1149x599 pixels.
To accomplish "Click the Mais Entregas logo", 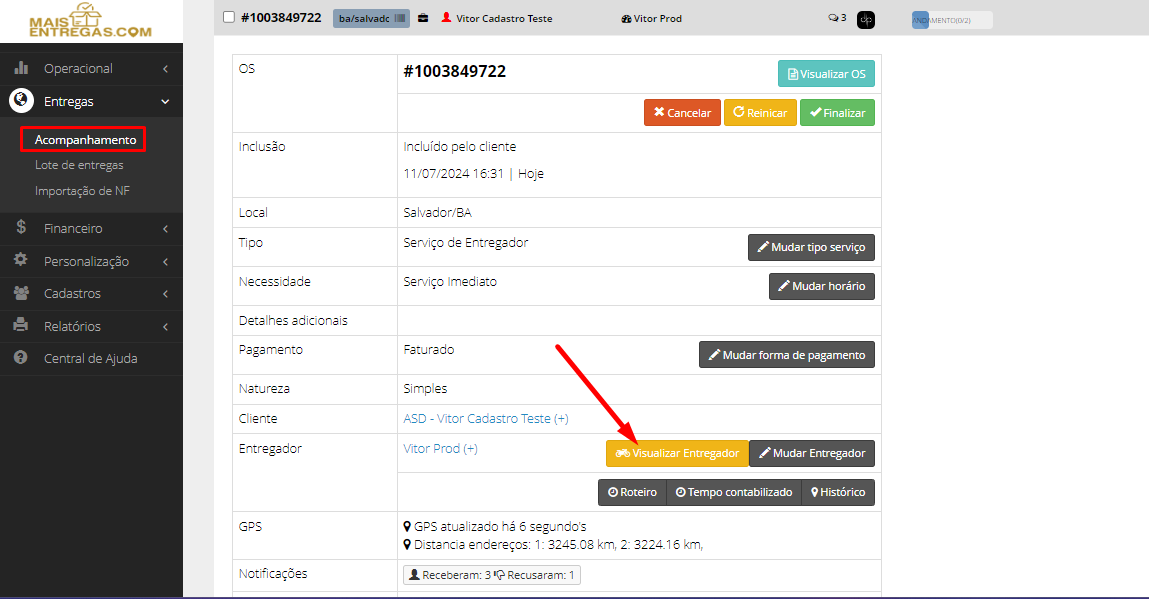I will click(90, 21).
